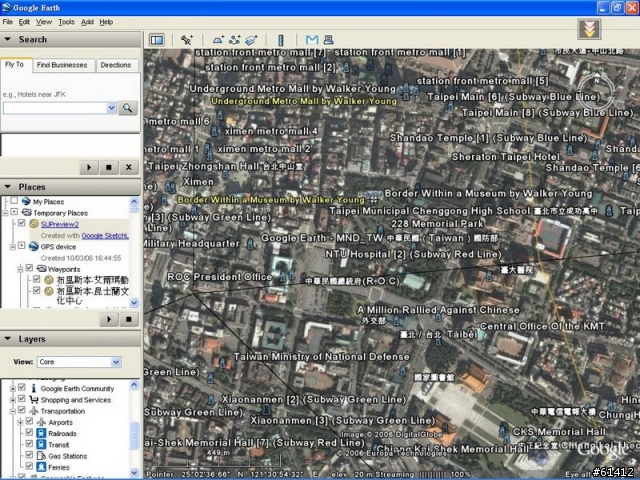The height and width of the screenshot is (480, 640).
Task: Click the Fly To search input field
Action: coord(59,108)
